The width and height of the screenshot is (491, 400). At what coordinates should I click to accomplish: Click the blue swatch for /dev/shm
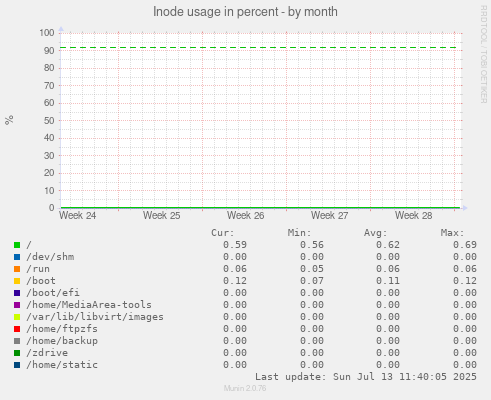[17, 257]
